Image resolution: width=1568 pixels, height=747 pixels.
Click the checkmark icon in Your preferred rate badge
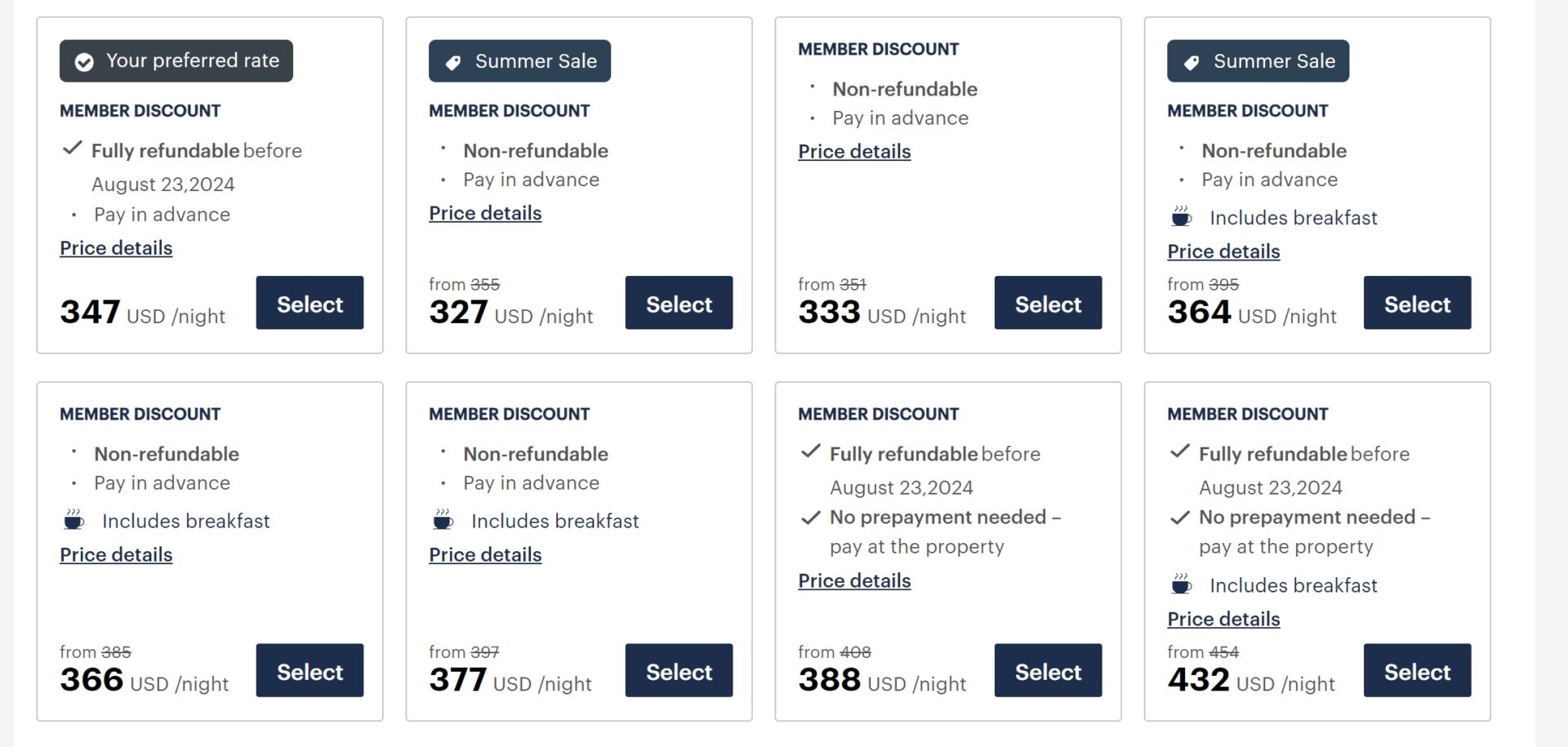(x=85, y=60)
